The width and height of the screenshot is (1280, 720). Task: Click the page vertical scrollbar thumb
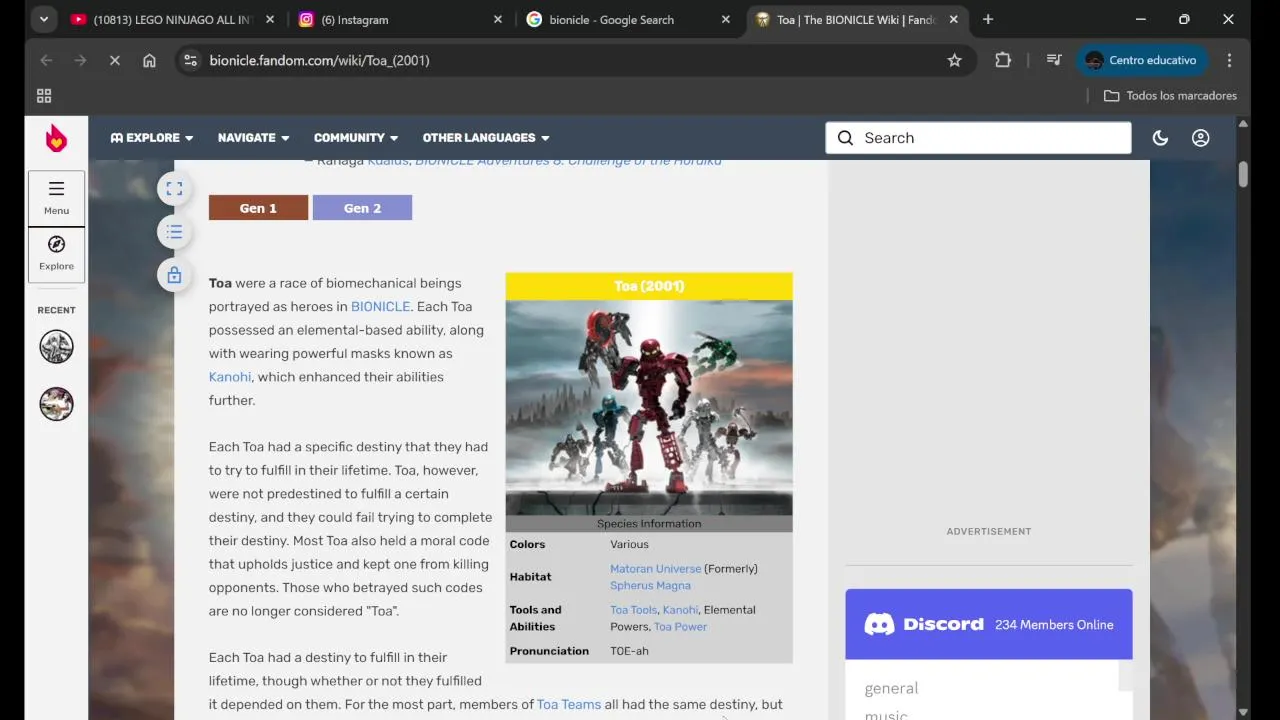pyautogui.click(x=1243, y=174)
